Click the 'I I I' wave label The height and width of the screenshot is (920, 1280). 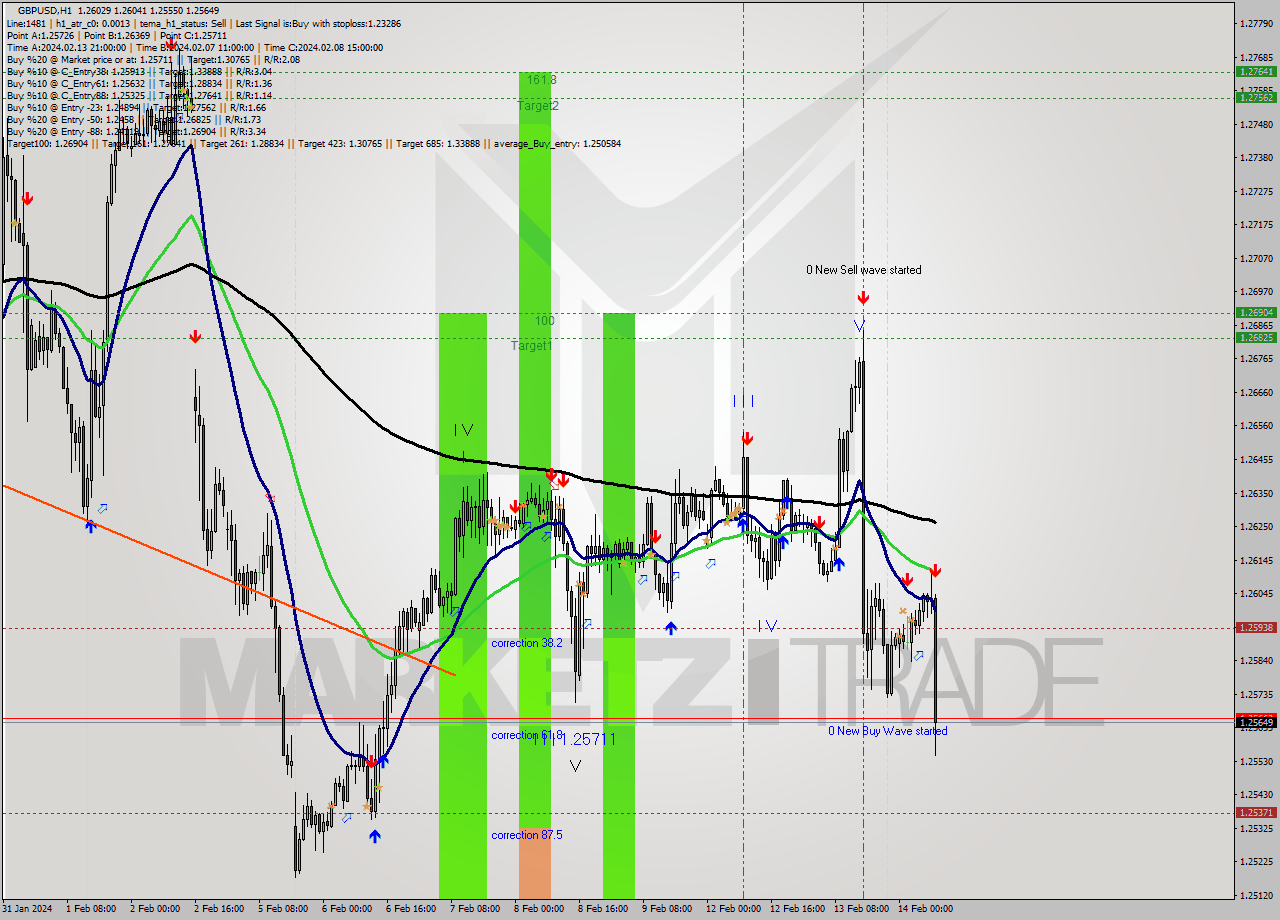click(743, 401)
